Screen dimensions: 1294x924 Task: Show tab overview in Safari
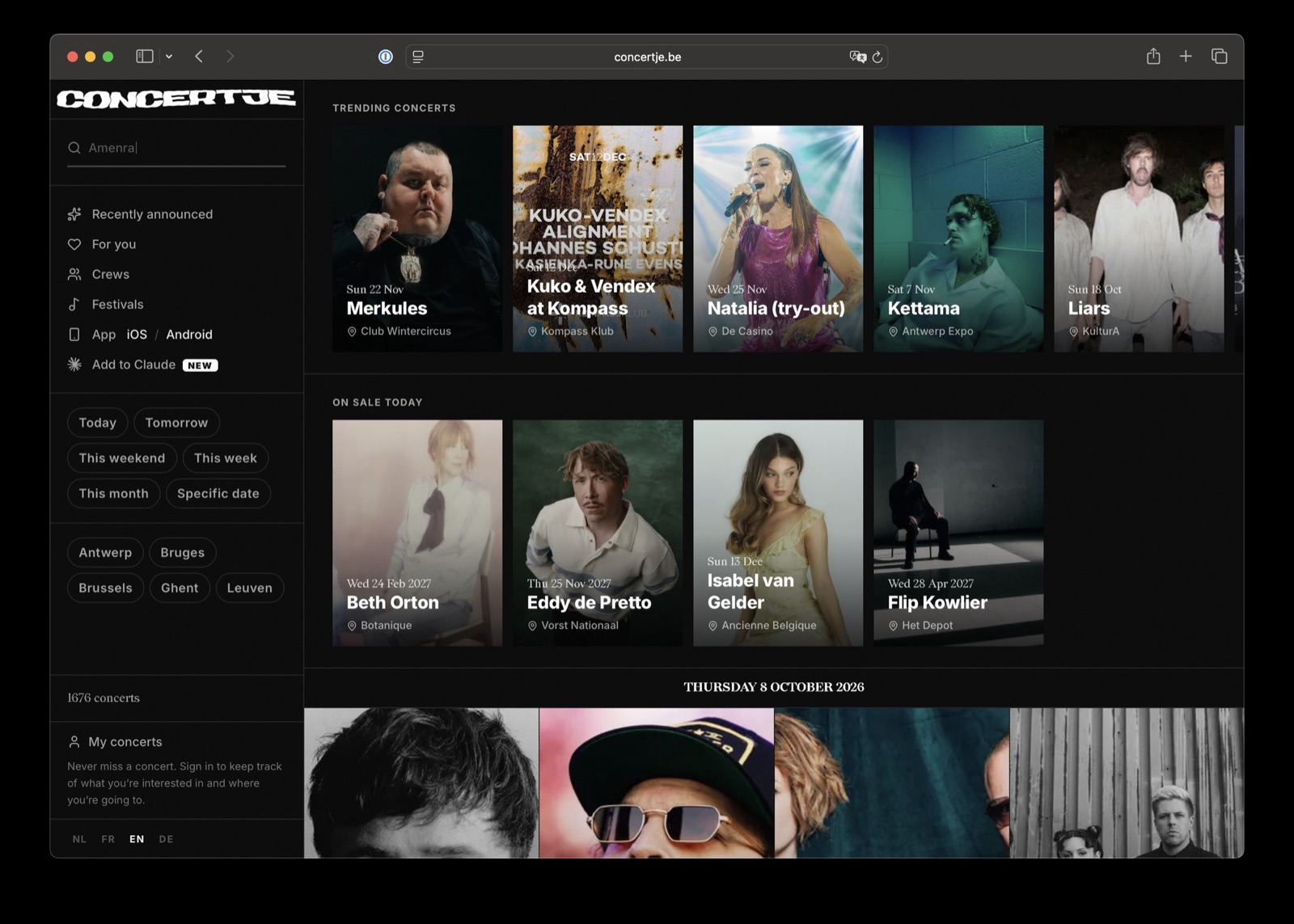click(1219, 57)
